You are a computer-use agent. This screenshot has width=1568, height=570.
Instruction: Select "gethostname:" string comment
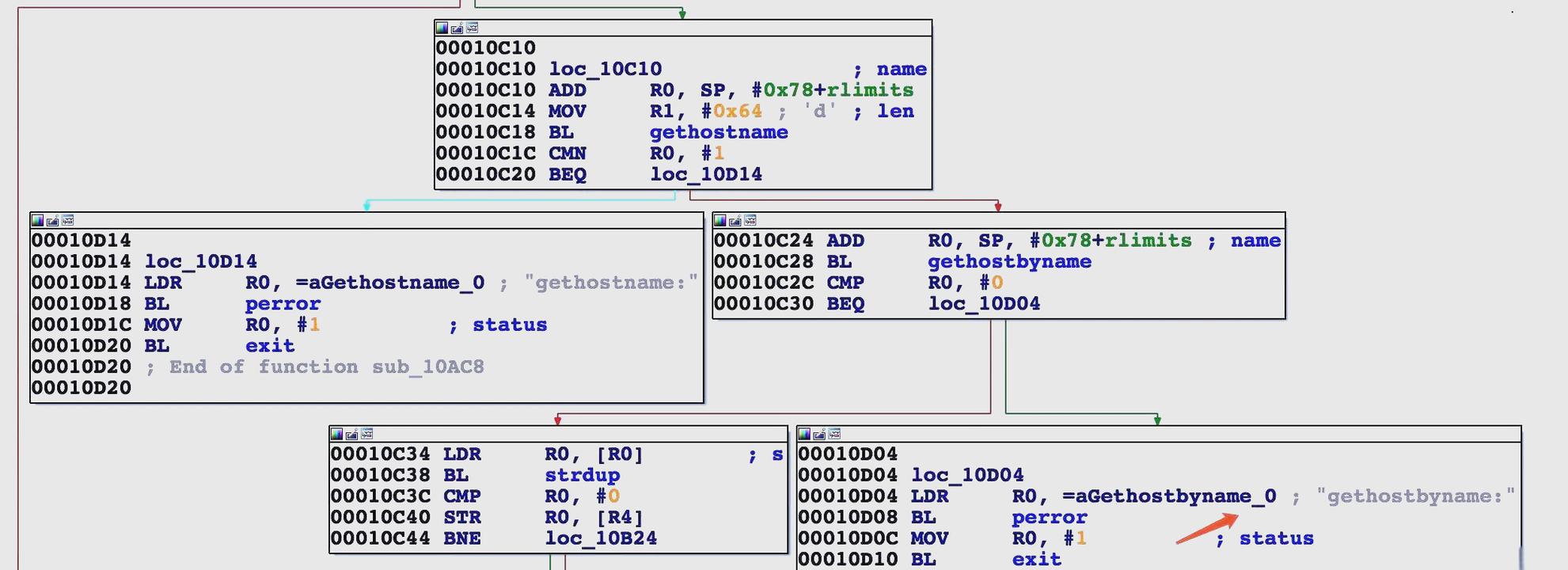[611, 283]
